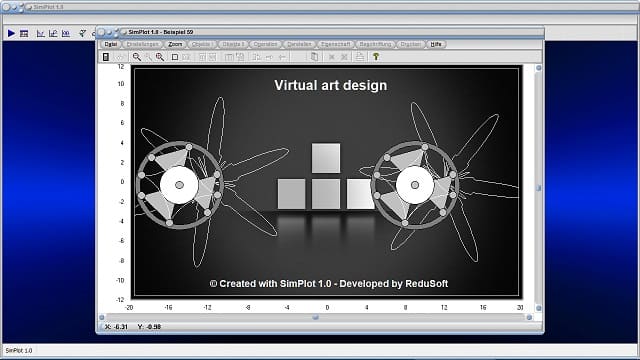Click the magnifier with grid zoom icon
Viewport: 640px width, 360px height.
[160, 57]
